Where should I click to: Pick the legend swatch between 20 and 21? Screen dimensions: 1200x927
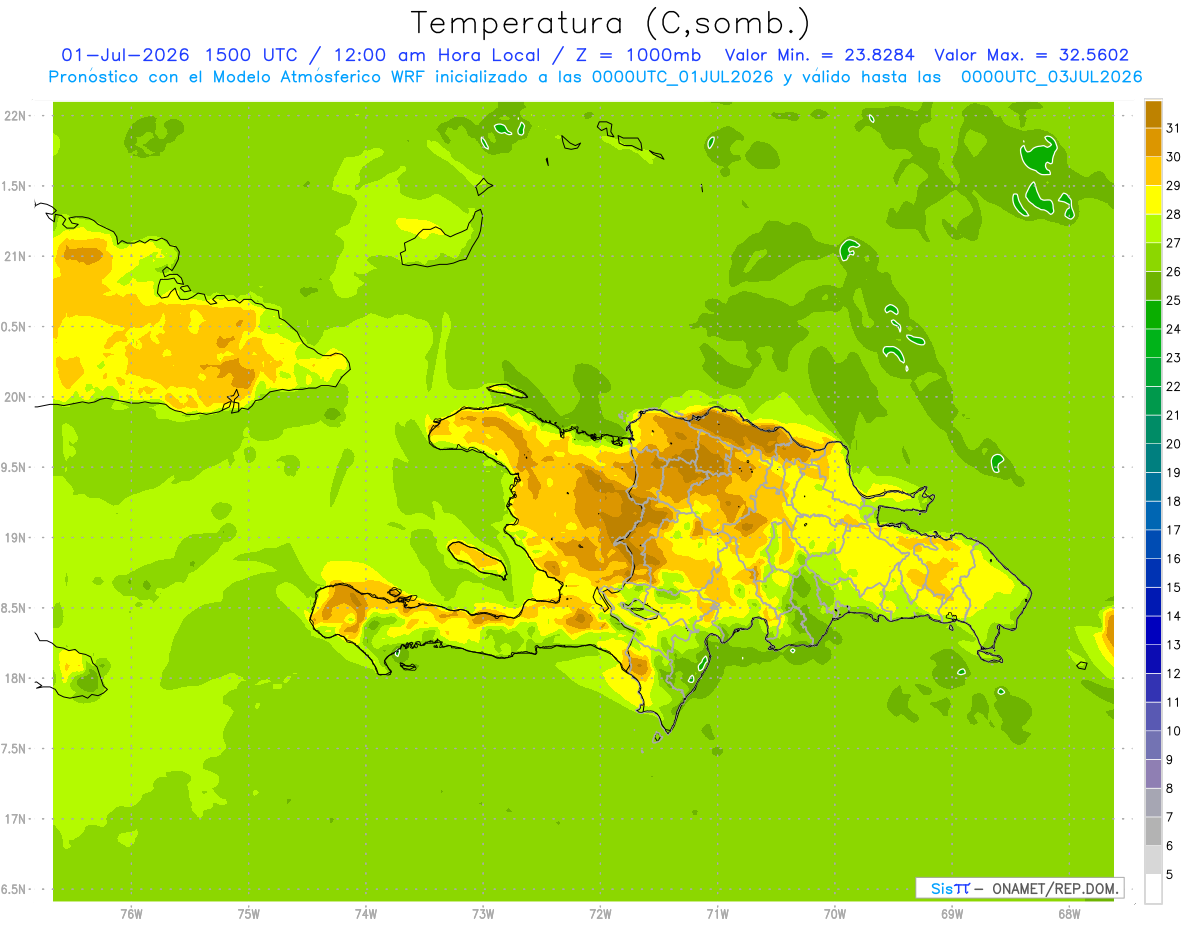[x=1153, y=429]
